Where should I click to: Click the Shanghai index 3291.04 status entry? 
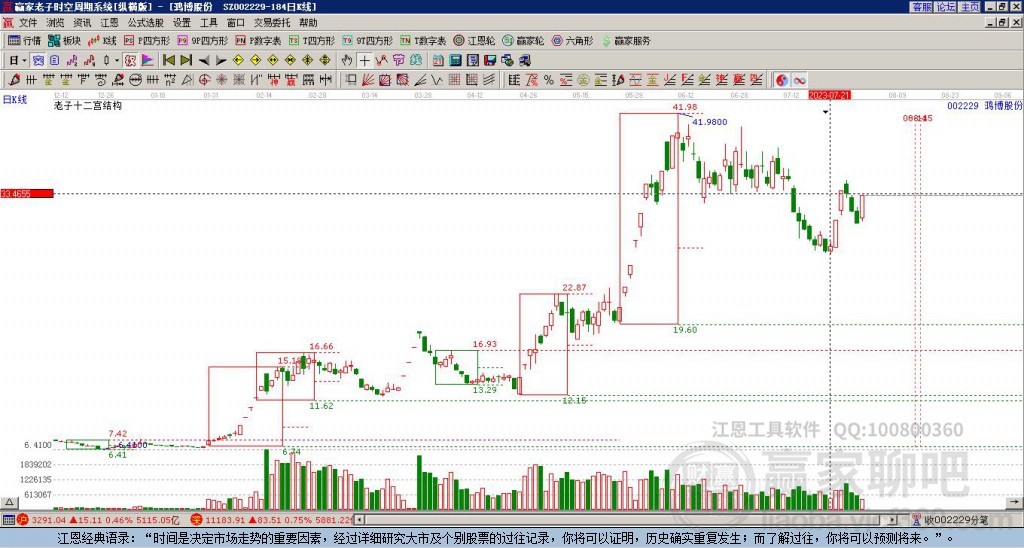click(99, 520)
